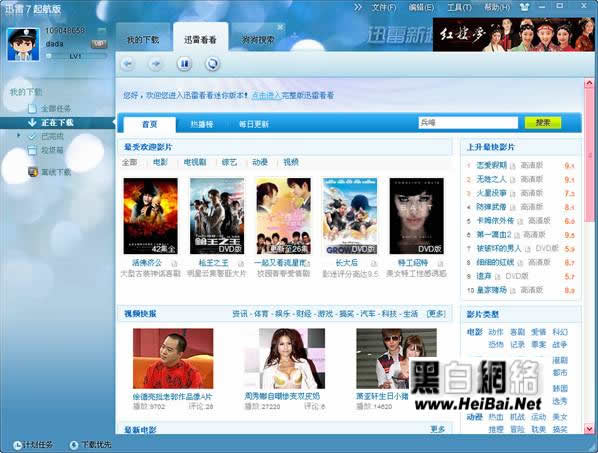Open 第一滴血2 in the ranking list
This screenshot has height=453, width=598.
(x=494, y=235)
